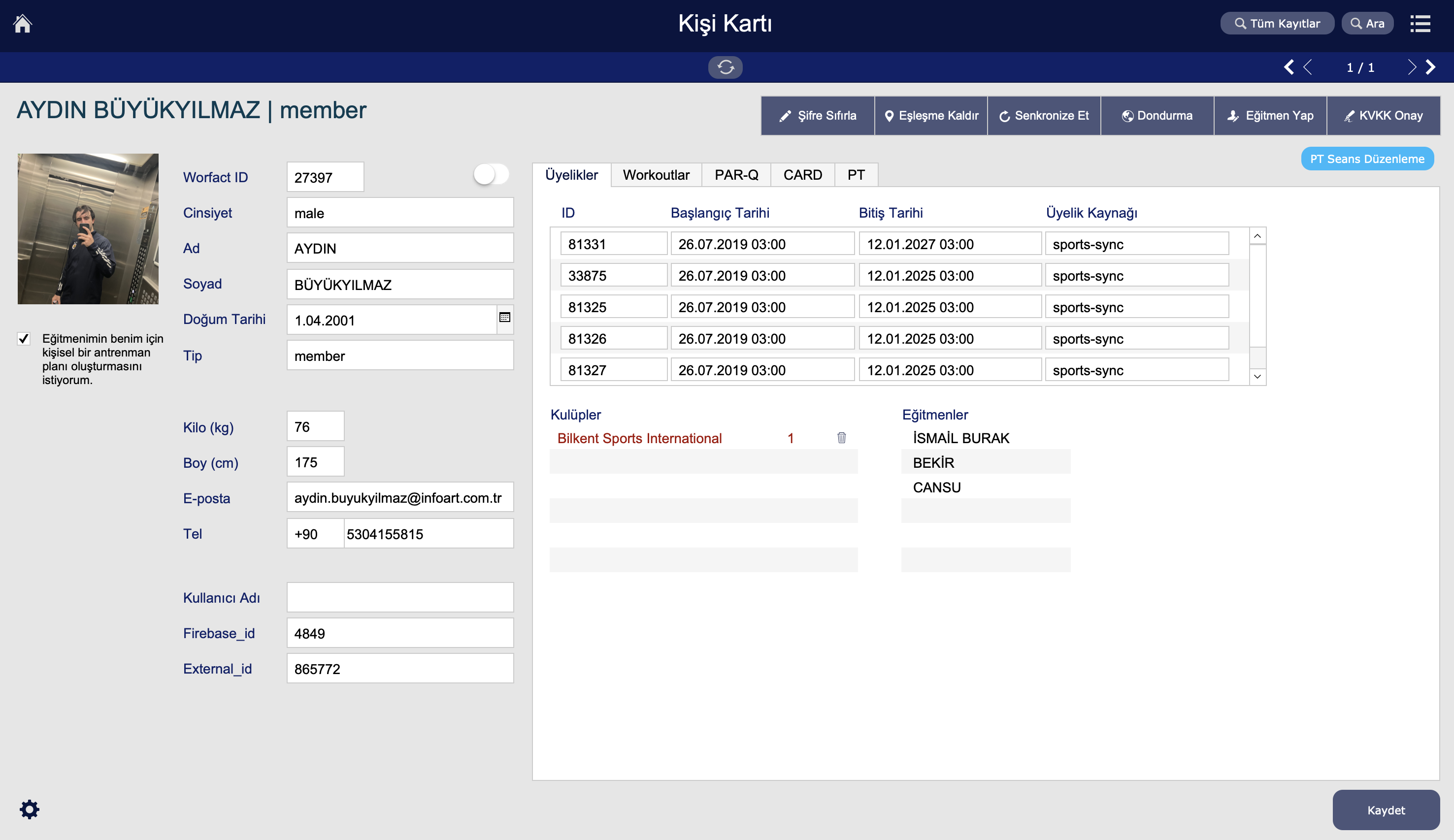
Task: Click Bilkent Sports International club name
Action: click(639, 438)
